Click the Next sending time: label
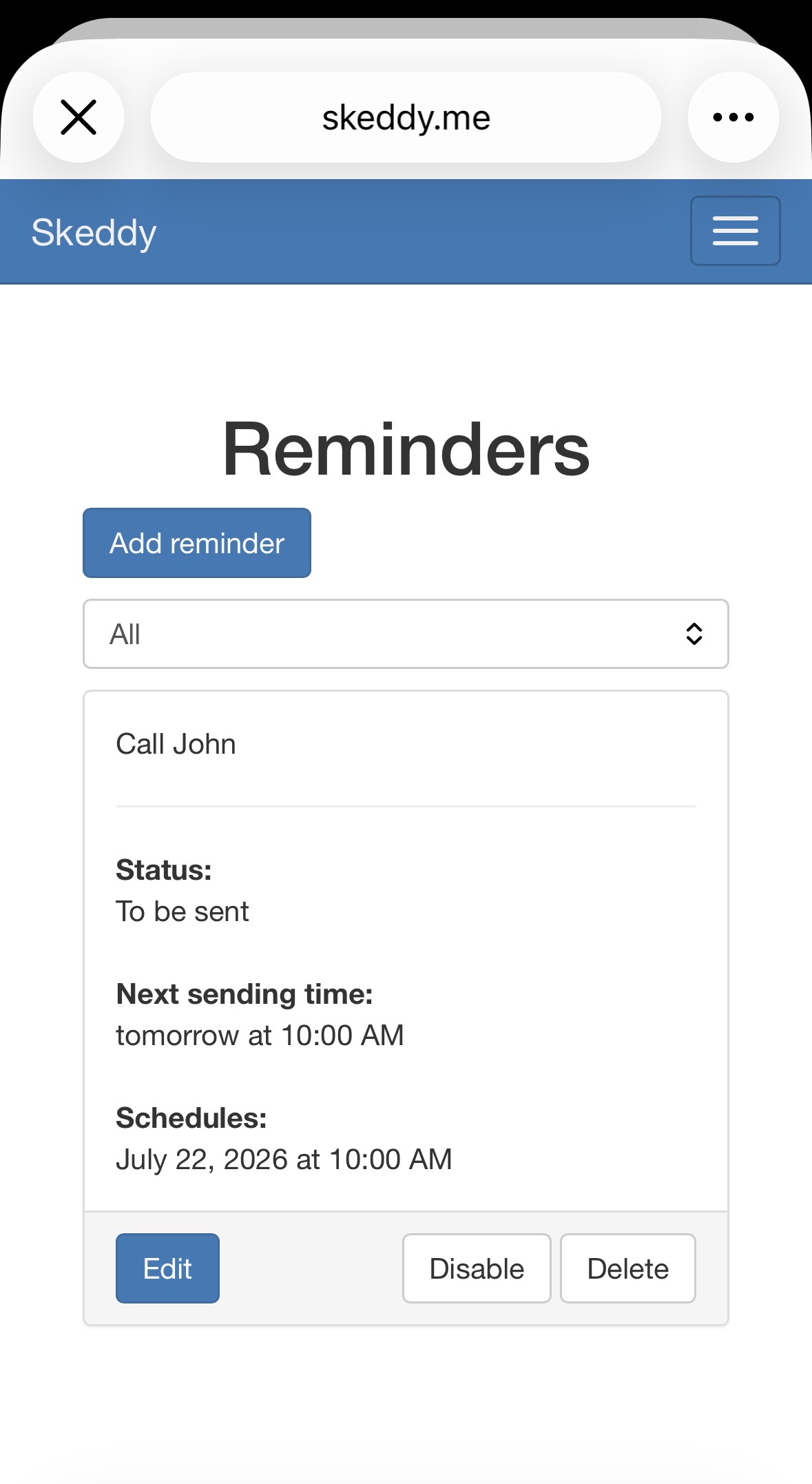Image resolution: width=812 pixels, height=1484 pixels. click(x=244, y=994)
